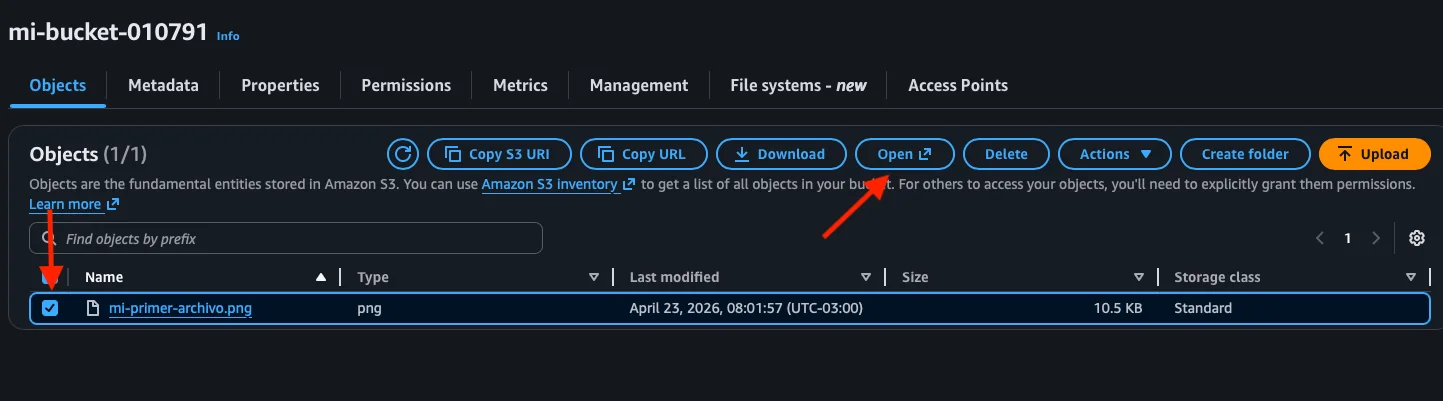Click the Name column header
Image resolution: width=1443 pixels, height=401 pixels.
104,277
